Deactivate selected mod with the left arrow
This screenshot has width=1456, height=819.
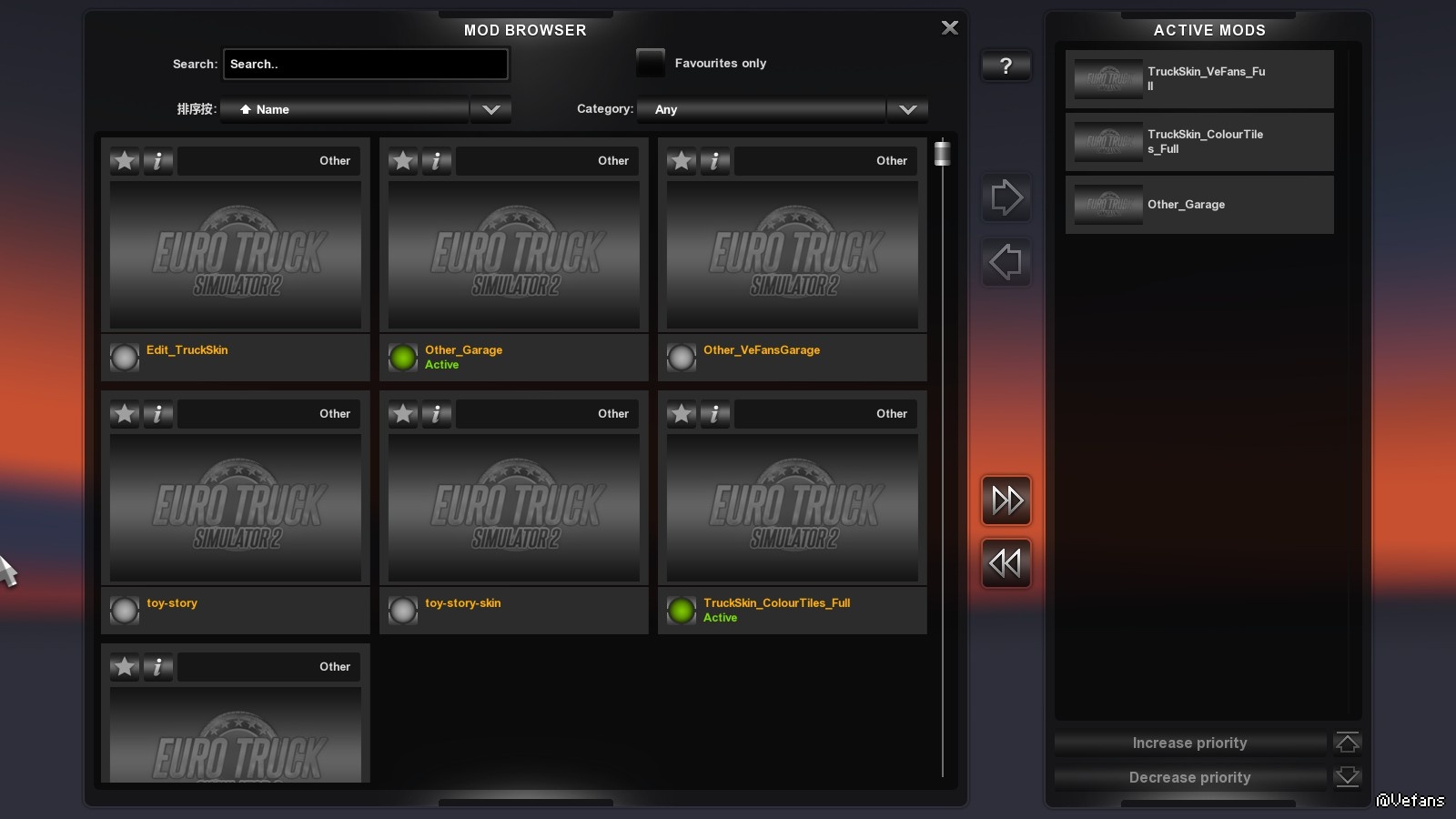1006,263
